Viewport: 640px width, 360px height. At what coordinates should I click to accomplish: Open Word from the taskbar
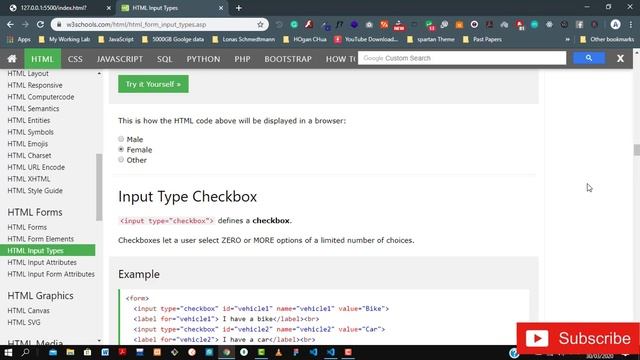point(105,352)
